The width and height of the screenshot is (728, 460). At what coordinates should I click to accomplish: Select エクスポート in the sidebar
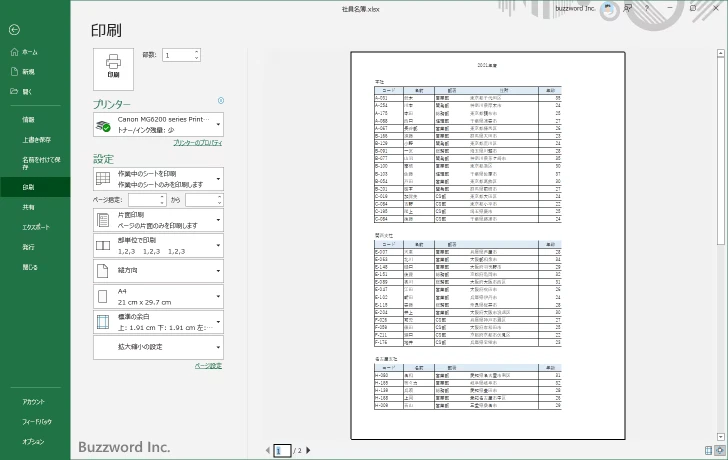click(x=36, y=227)
